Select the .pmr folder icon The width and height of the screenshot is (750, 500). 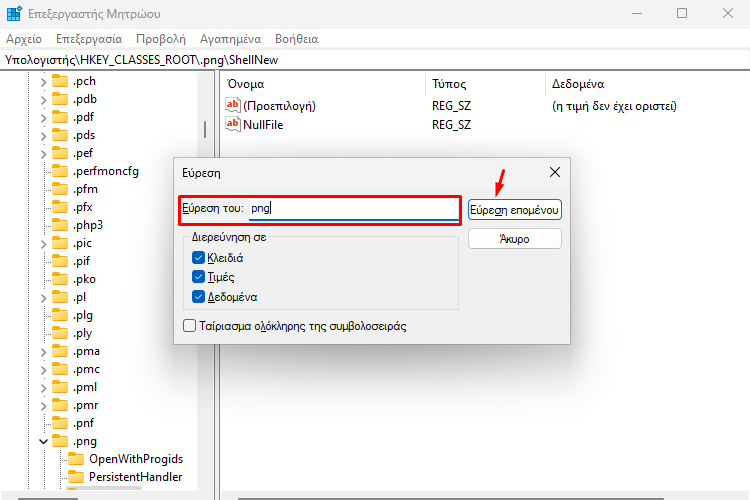[60, 405]
